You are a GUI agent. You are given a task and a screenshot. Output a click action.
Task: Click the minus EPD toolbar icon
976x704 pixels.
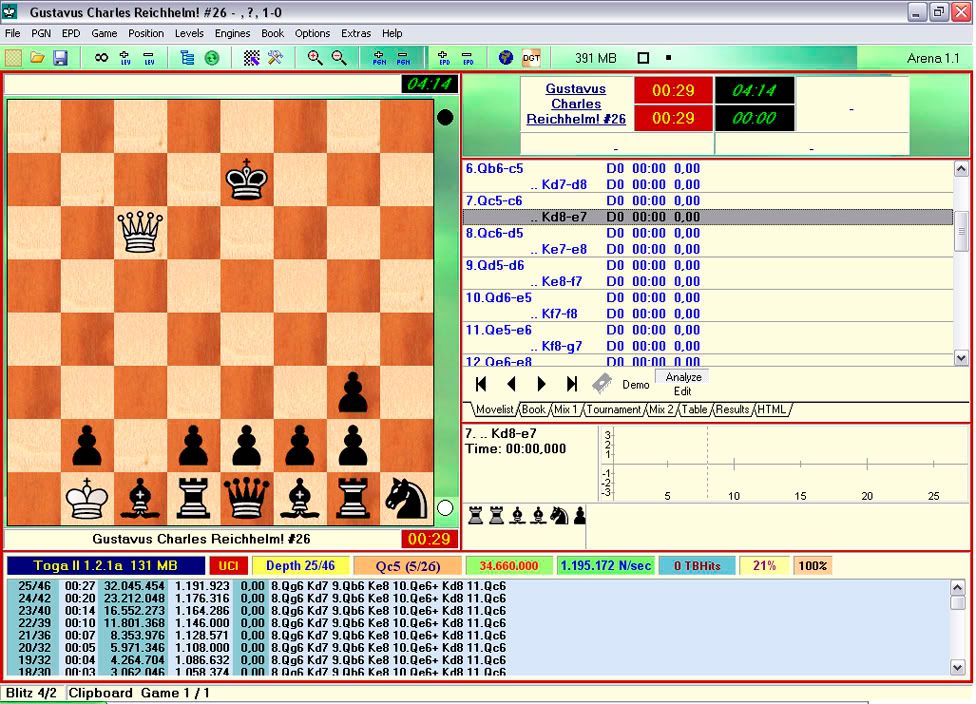pos(468,58)
